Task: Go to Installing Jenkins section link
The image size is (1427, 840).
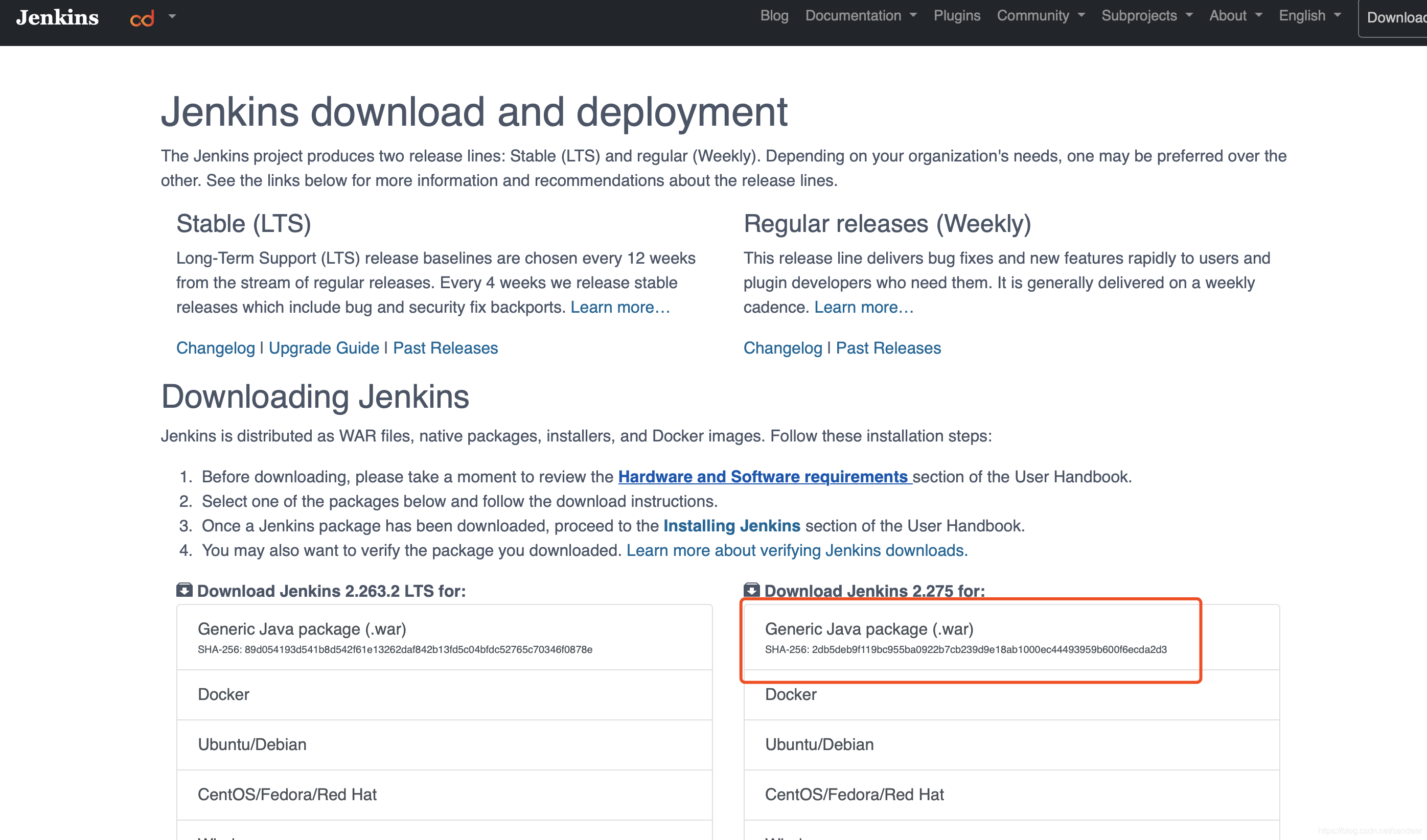Action: (731, 526)
